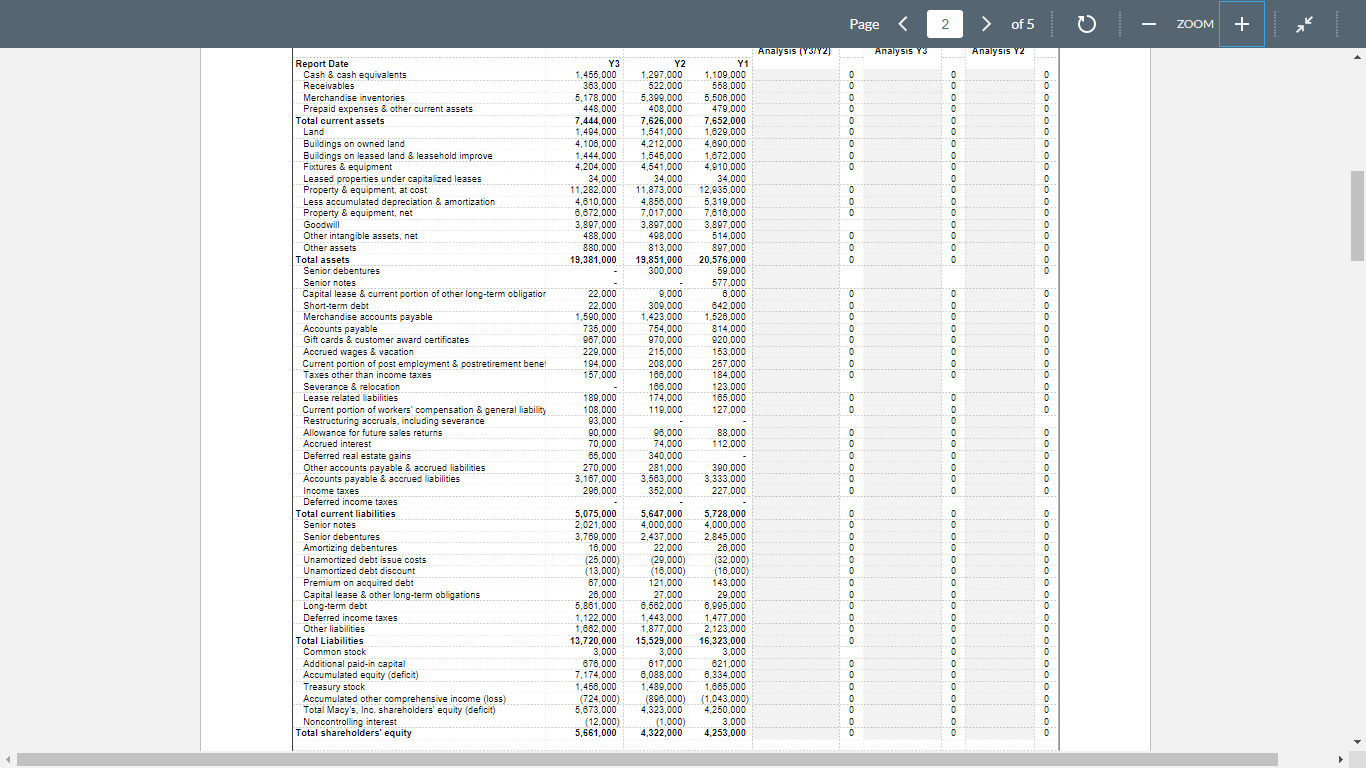Click the vertical scrollbar up arrow
Viewport: 1366px width, 768px height.
point(1357,56)
